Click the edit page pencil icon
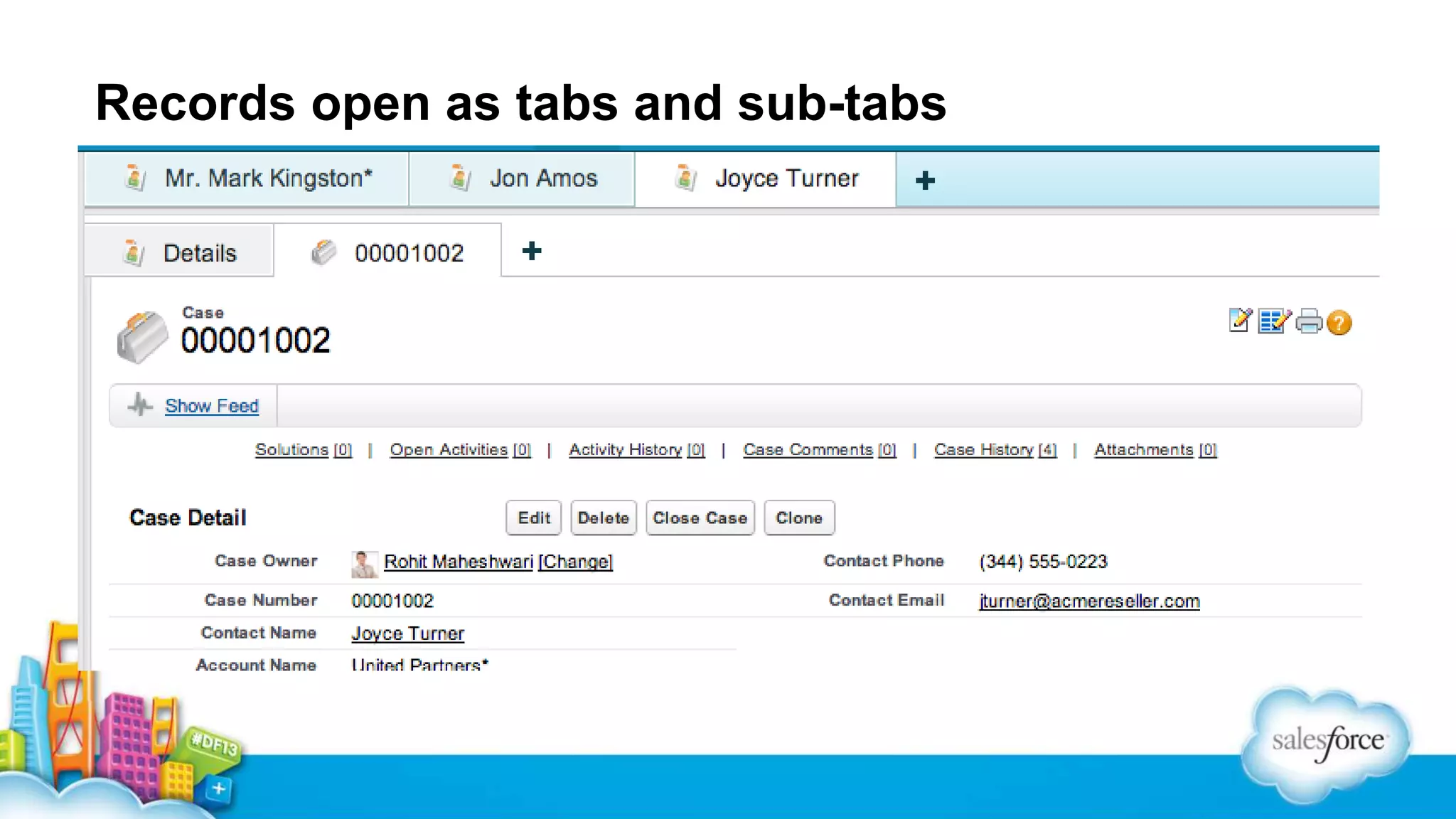Viewport: 1456px width, 819px height. tap(1240, 321)
